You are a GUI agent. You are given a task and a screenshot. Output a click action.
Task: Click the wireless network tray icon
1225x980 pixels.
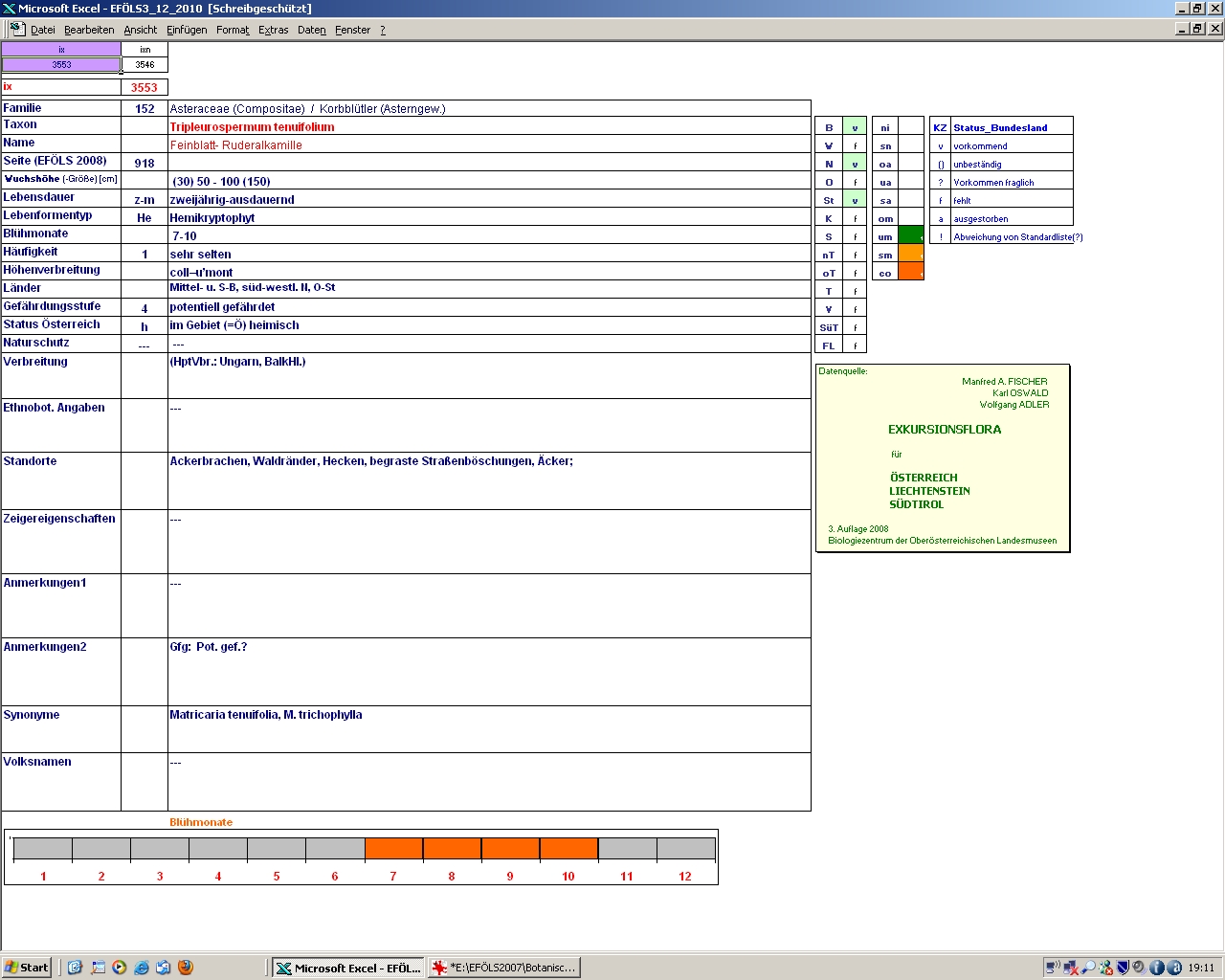pos(1053,968)
